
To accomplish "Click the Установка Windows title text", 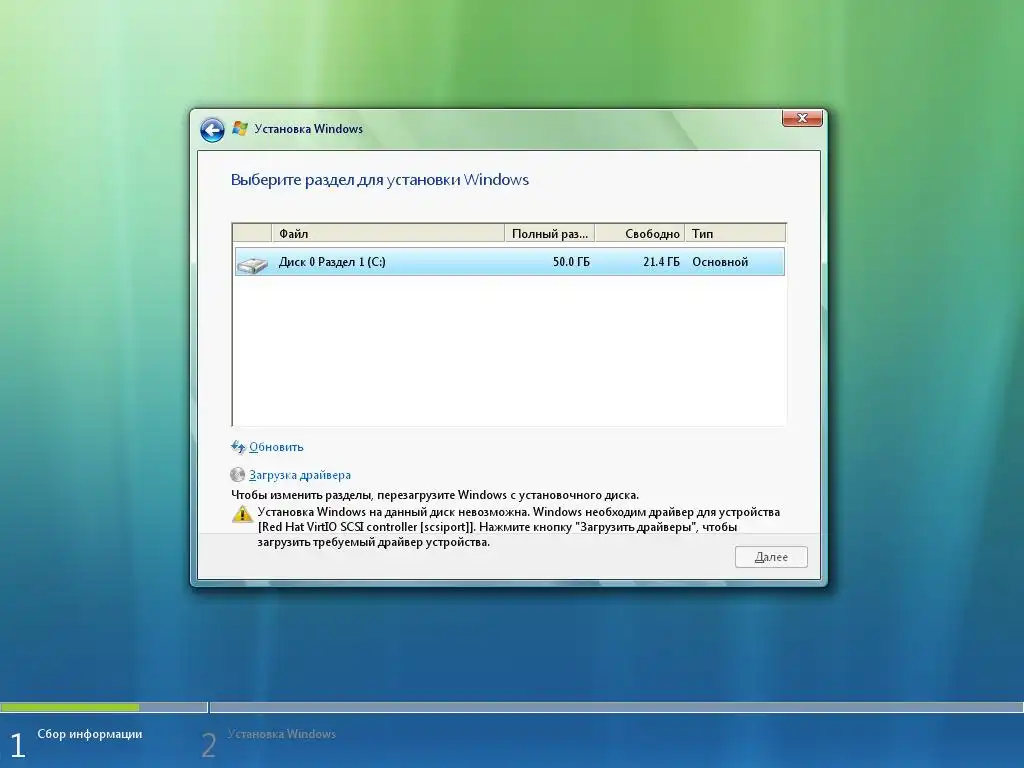I will (308, 129).
